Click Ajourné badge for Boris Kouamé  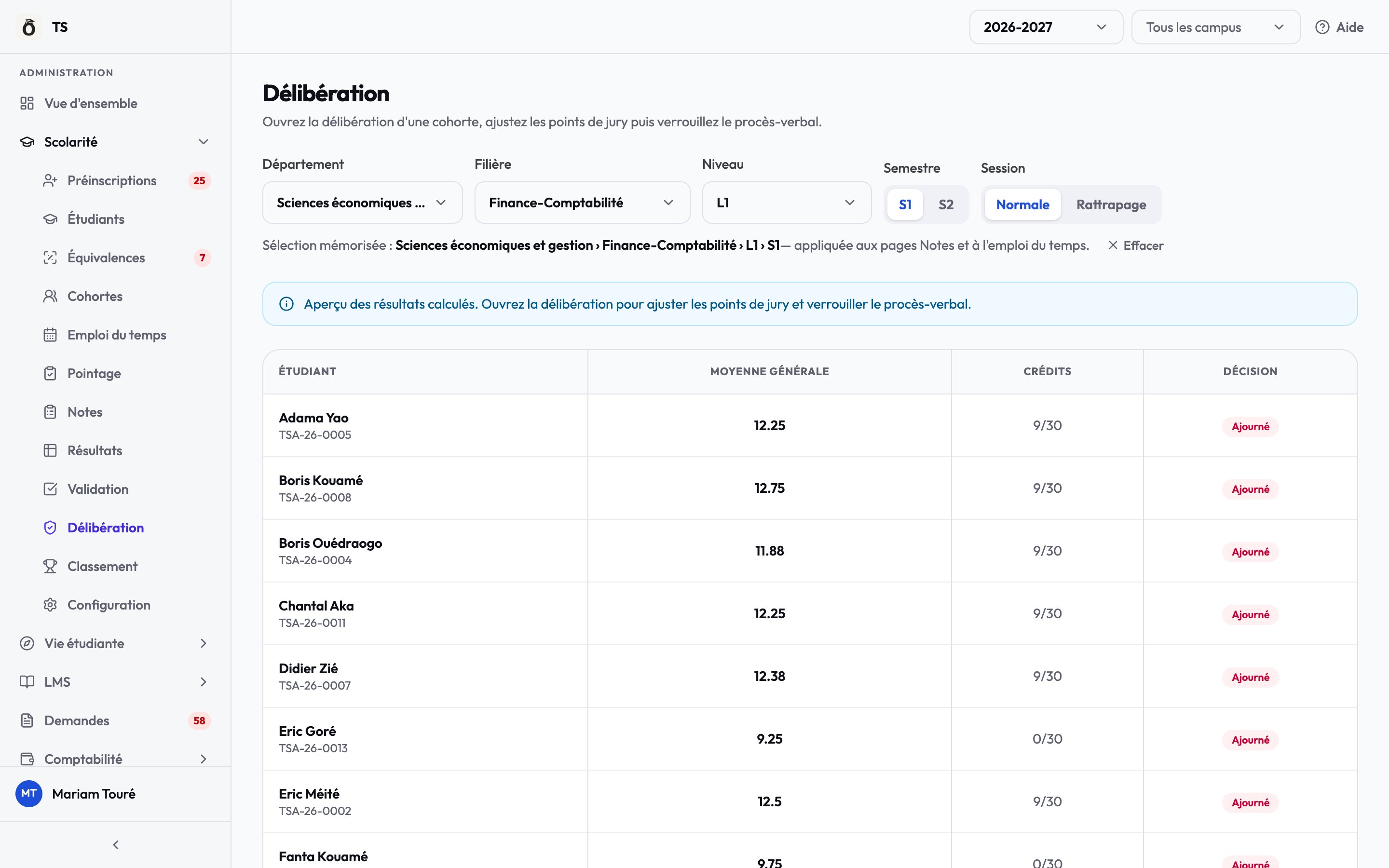pos(1250,489)
